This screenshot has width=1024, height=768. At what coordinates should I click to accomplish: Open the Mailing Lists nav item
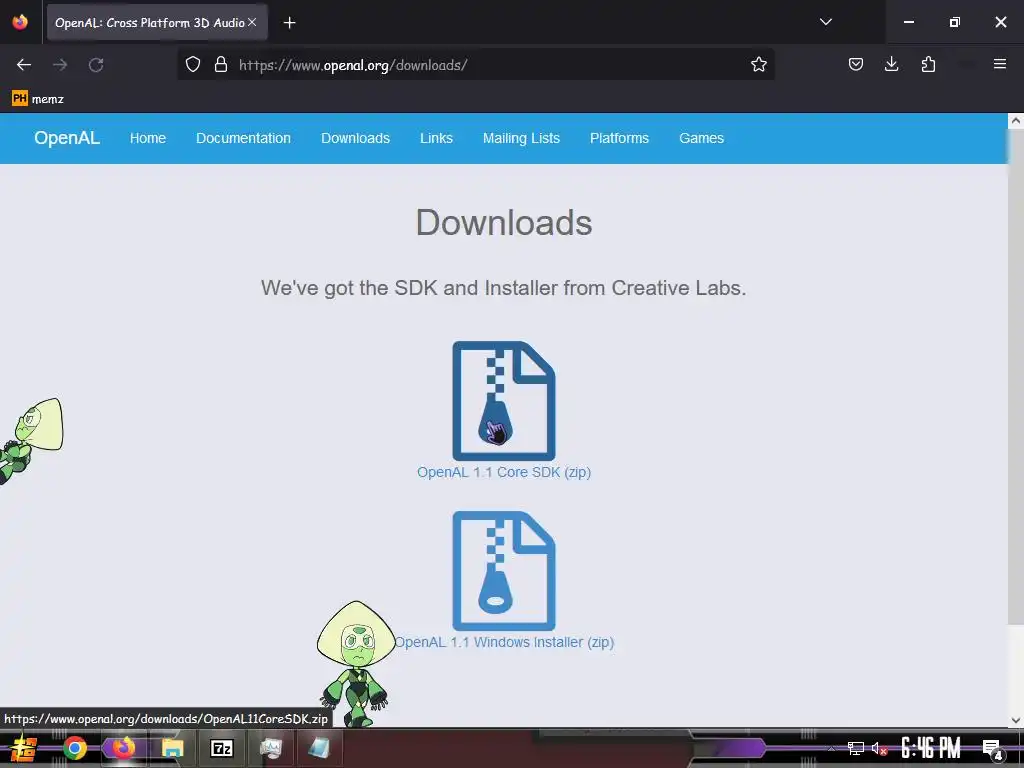click(521, 138)
